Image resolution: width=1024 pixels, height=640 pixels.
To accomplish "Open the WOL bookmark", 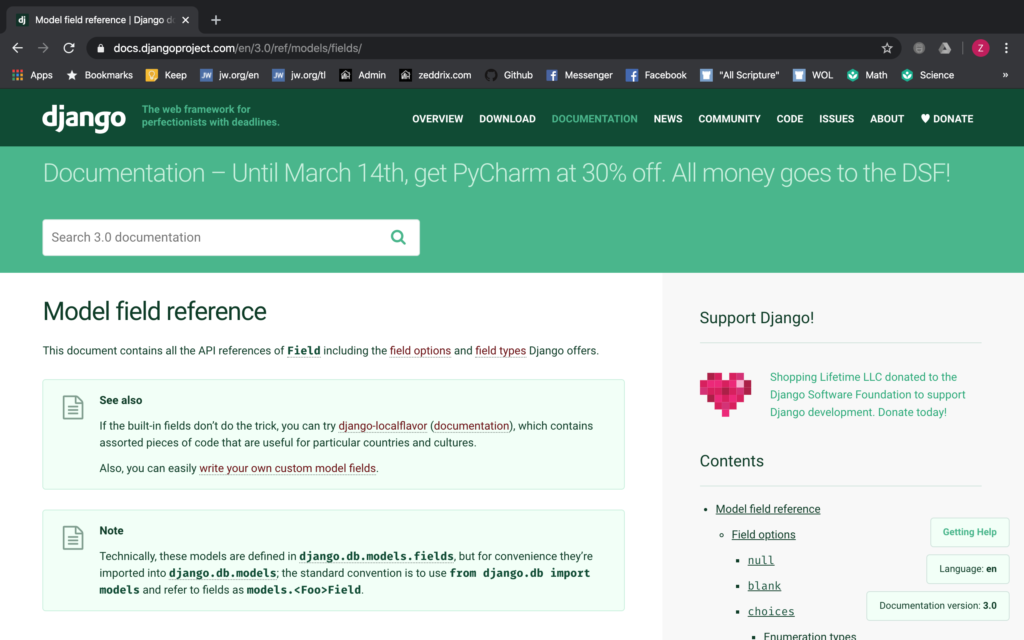I will pos(813,75).
